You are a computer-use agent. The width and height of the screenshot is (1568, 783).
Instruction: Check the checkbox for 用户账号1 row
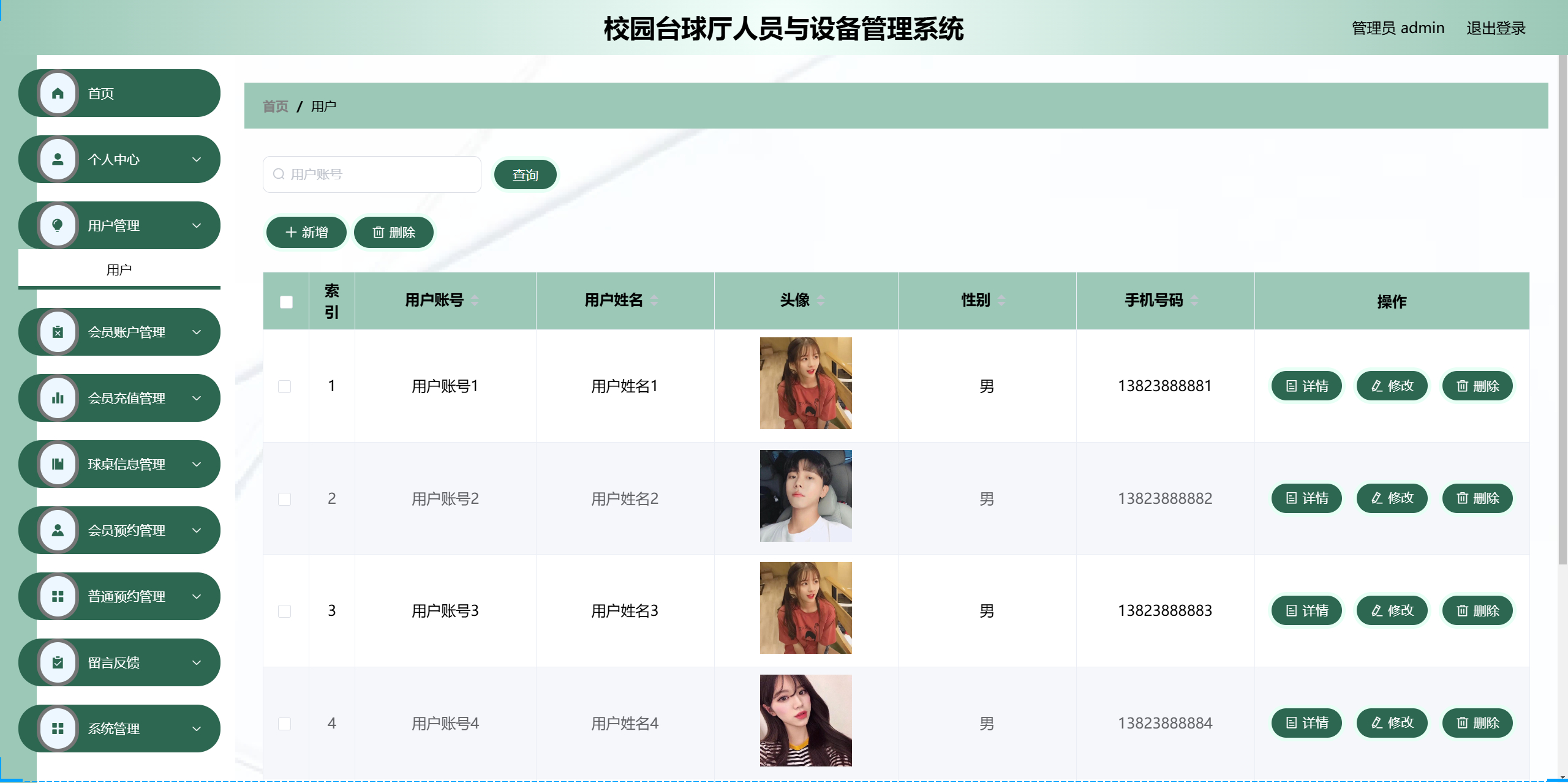(284, 386)
